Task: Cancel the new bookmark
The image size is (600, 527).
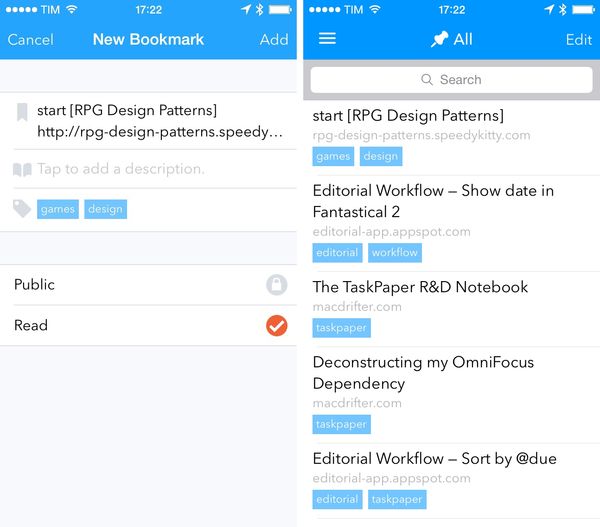Action: click(x=30, y=40)
